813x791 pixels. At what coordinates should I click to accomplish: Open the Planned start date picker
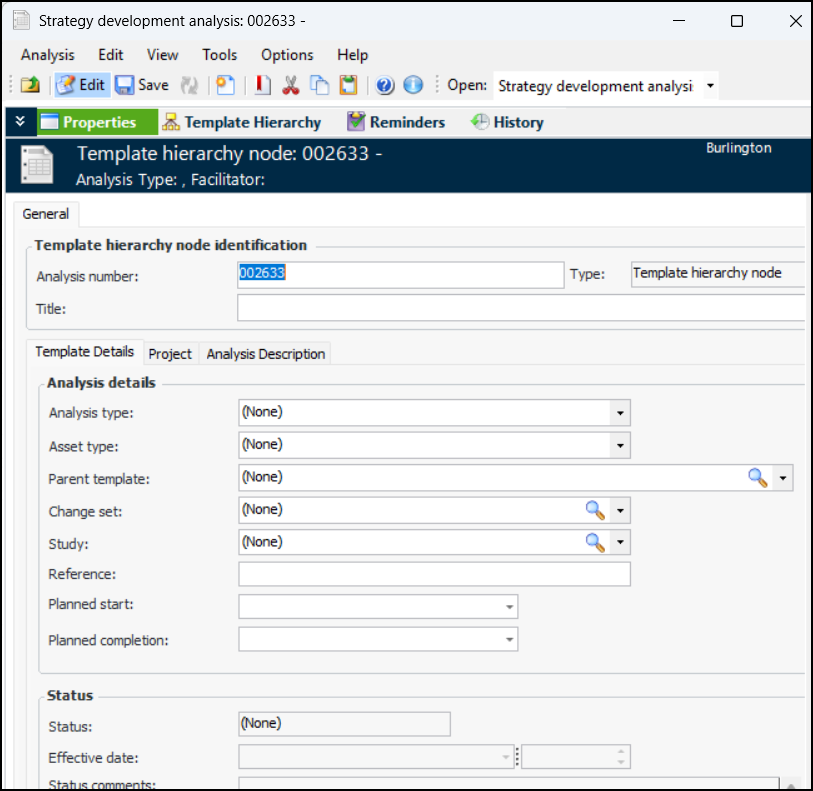pos(509,607)
